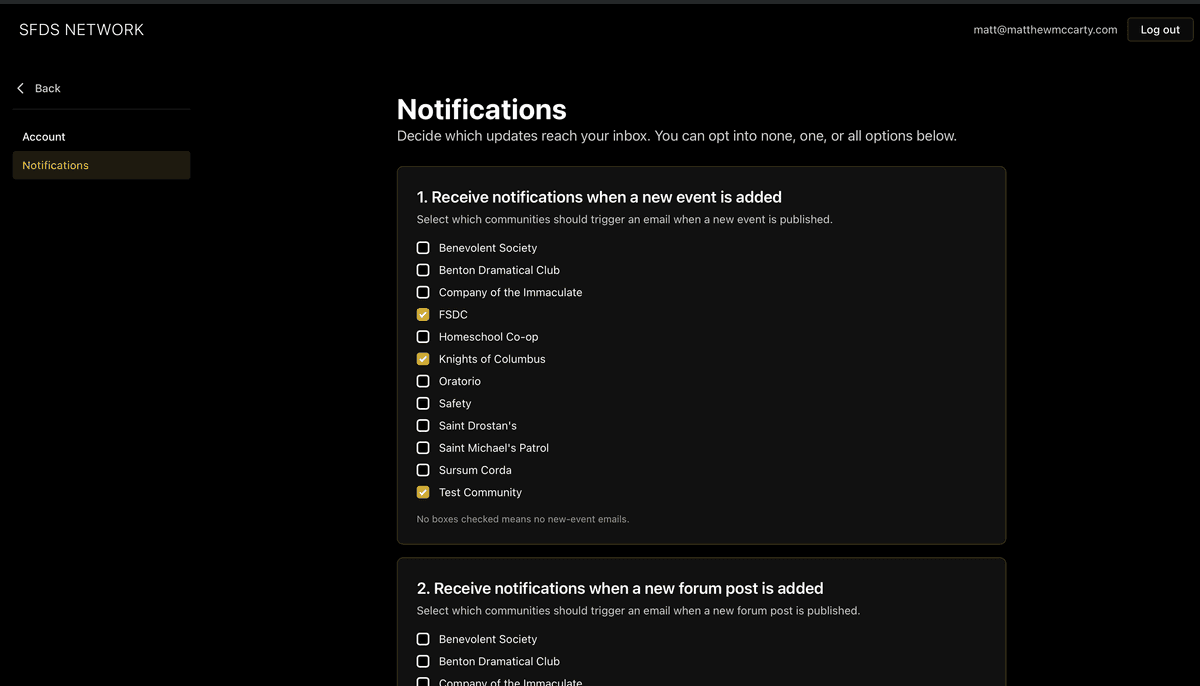This screenshot has height=686, width=1200.
Task: Enable Safety community event emails
Action: (x=422, y=403)
